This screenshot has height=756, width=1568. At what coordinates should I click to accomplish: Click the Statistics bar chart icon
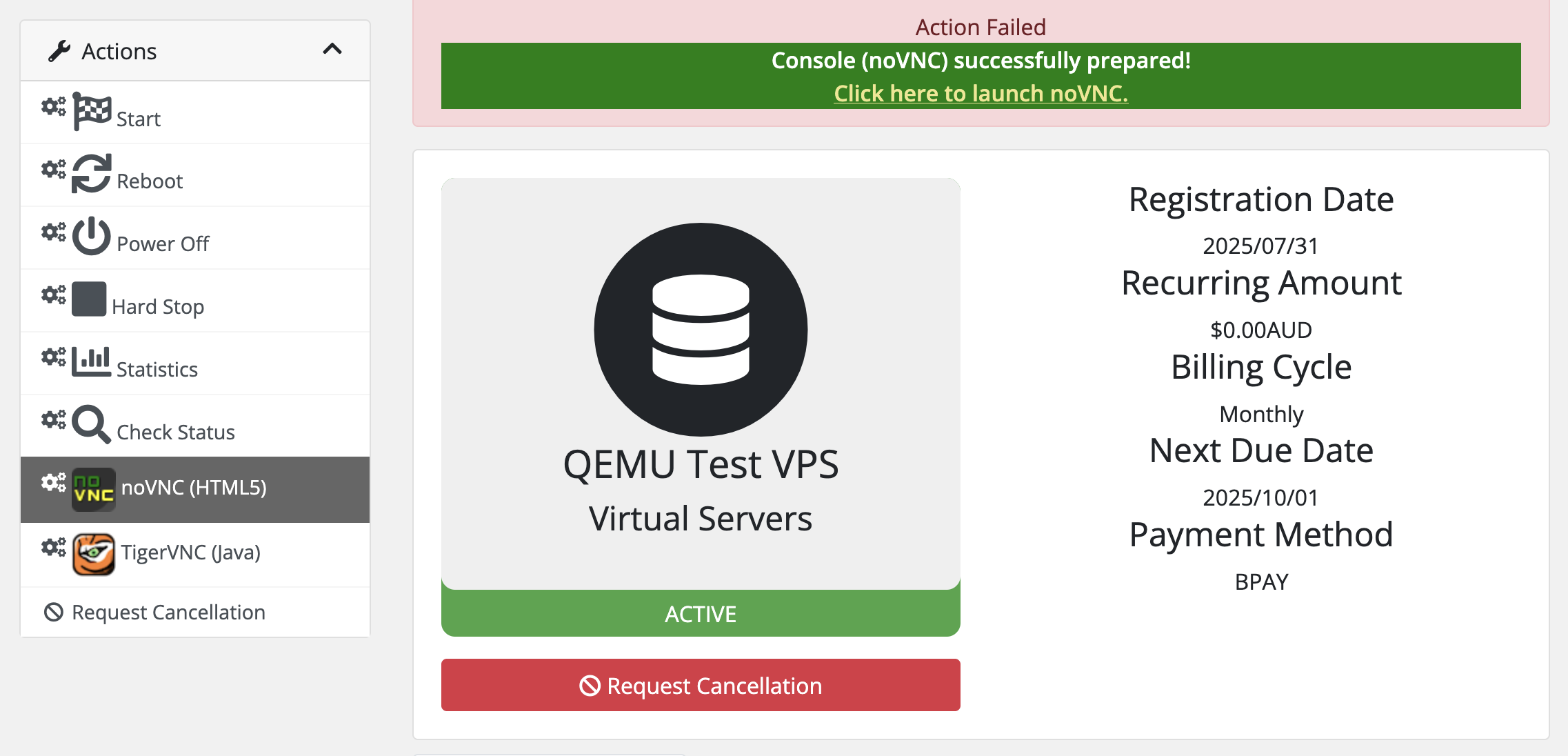click(x=92, y=361)
